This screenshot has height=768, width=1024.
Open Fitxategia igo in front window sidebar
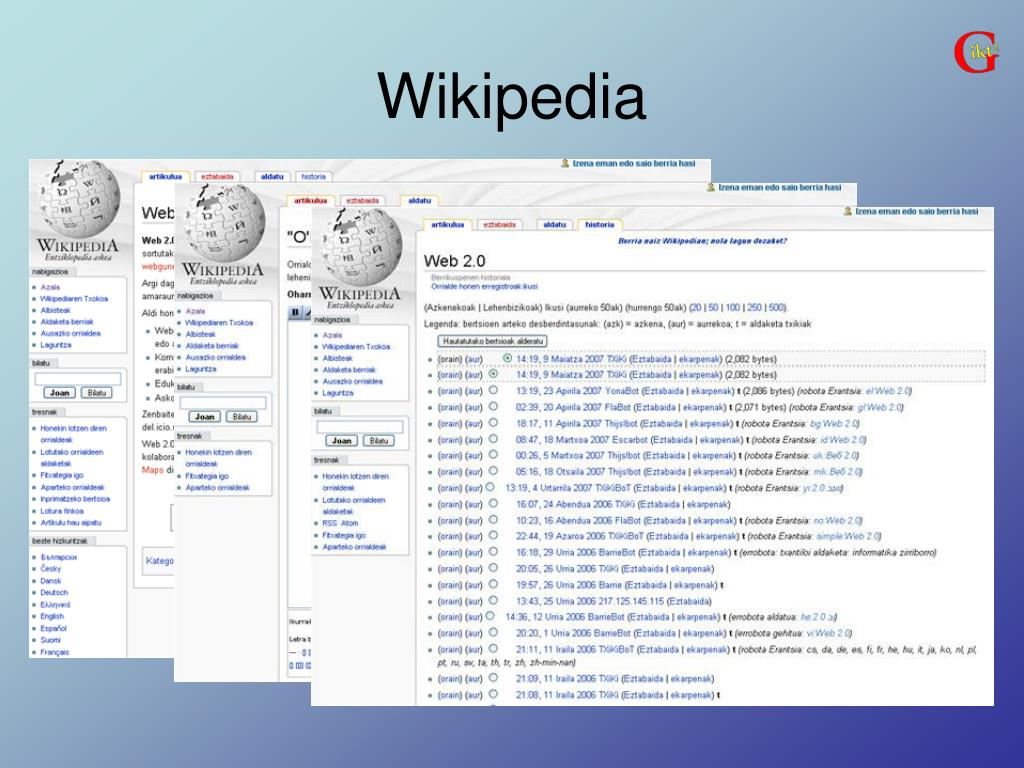(344, 535)
